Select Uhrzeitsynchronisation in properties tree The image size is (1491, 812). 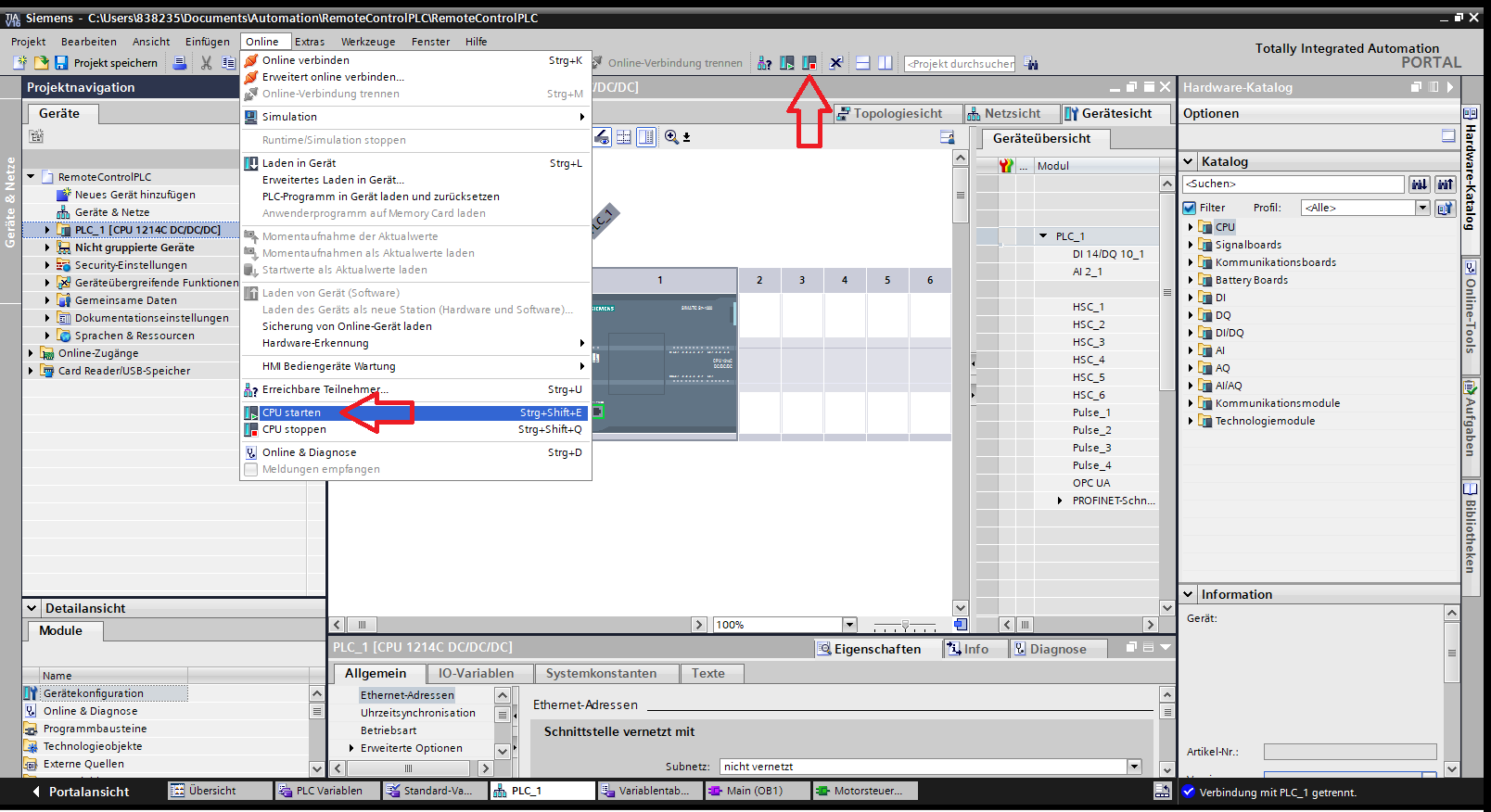(418, 713)
